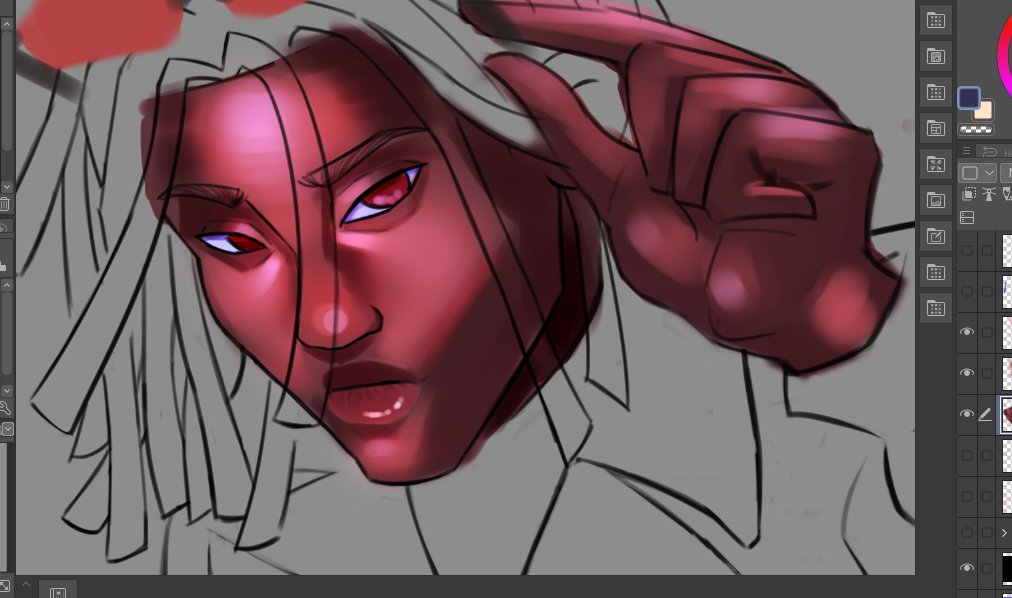Select the layer thumbnail with the blue stroke
Screen dimensions: 1012x598
click(x=1006, y=291)
